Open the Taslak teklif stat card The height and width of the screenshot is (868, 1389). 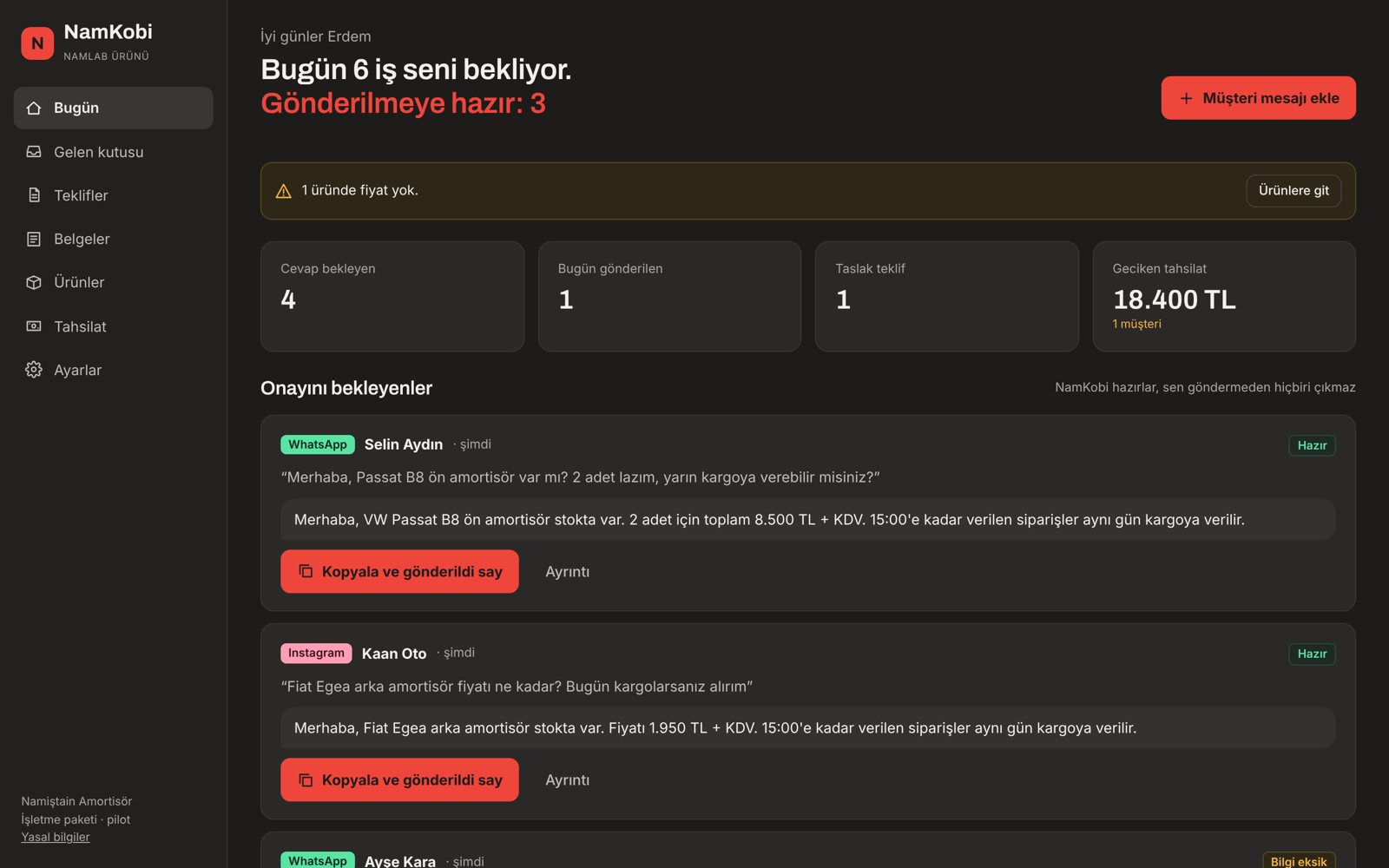[x=947, y=296]
